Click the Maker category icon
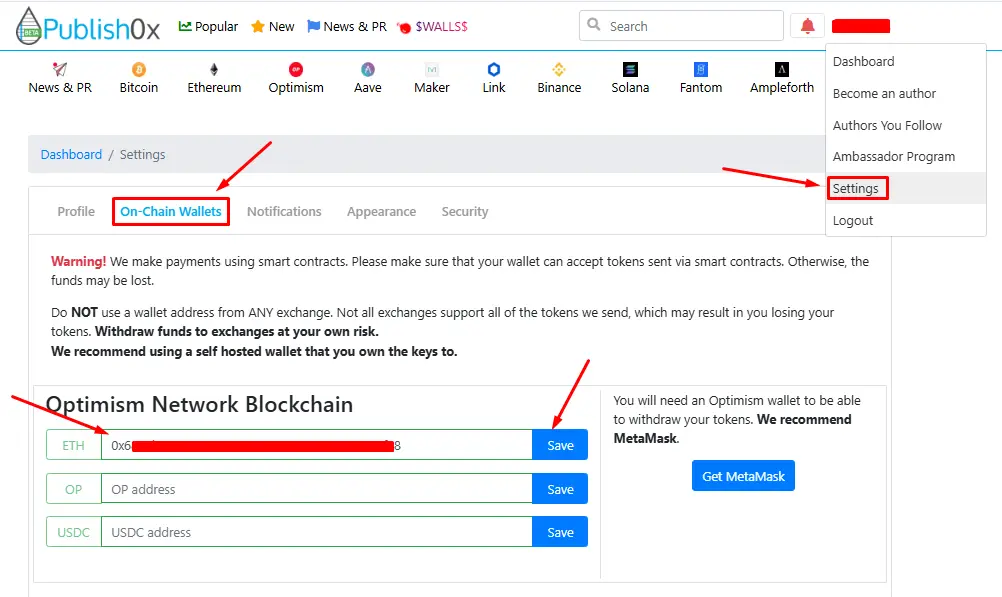Screen dimensions: 1002x597 (432, 69)
